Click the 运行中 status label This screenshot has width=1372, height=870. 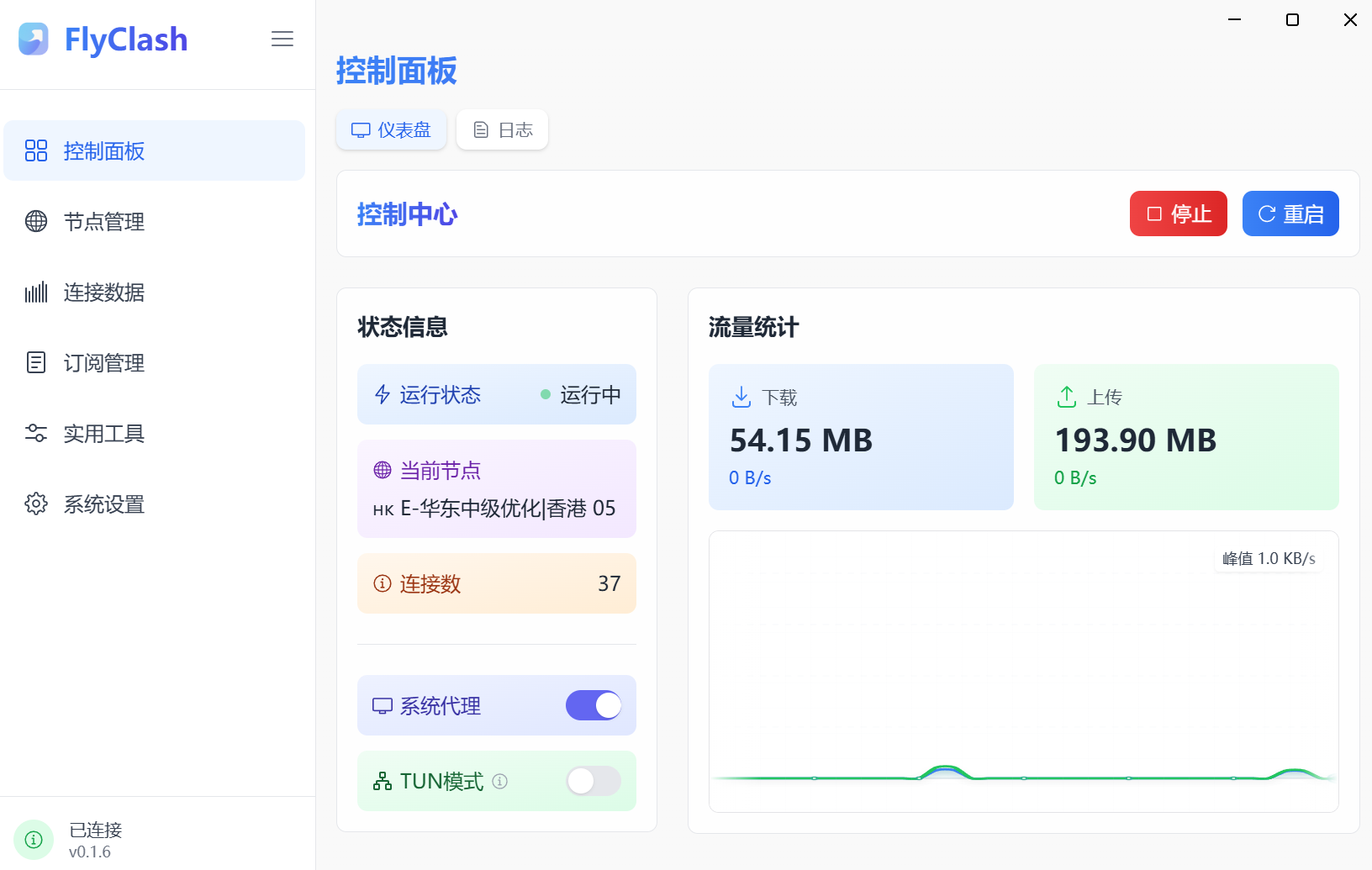(590, 394)
